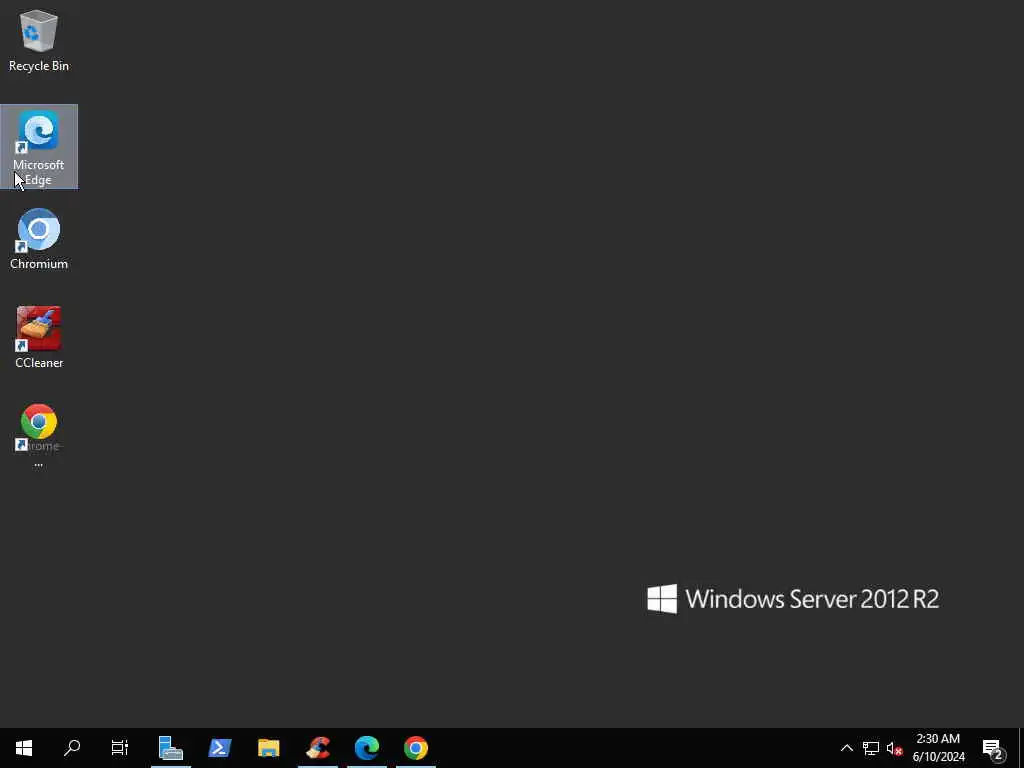Switch to CCleaner in the taskbar
This screenshot has width=1024, height=768.
[x=318, y=748]
